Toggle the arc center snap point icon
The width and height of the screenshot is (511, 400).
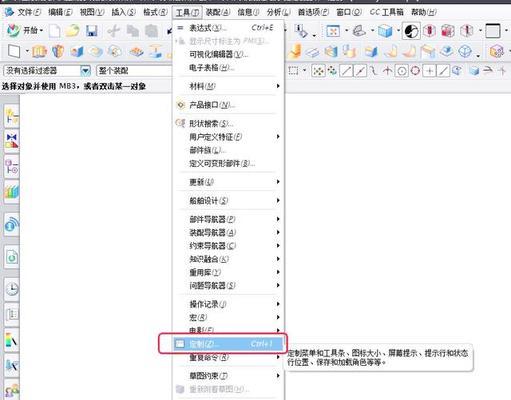pyautogui.click(x=402, y=71)
